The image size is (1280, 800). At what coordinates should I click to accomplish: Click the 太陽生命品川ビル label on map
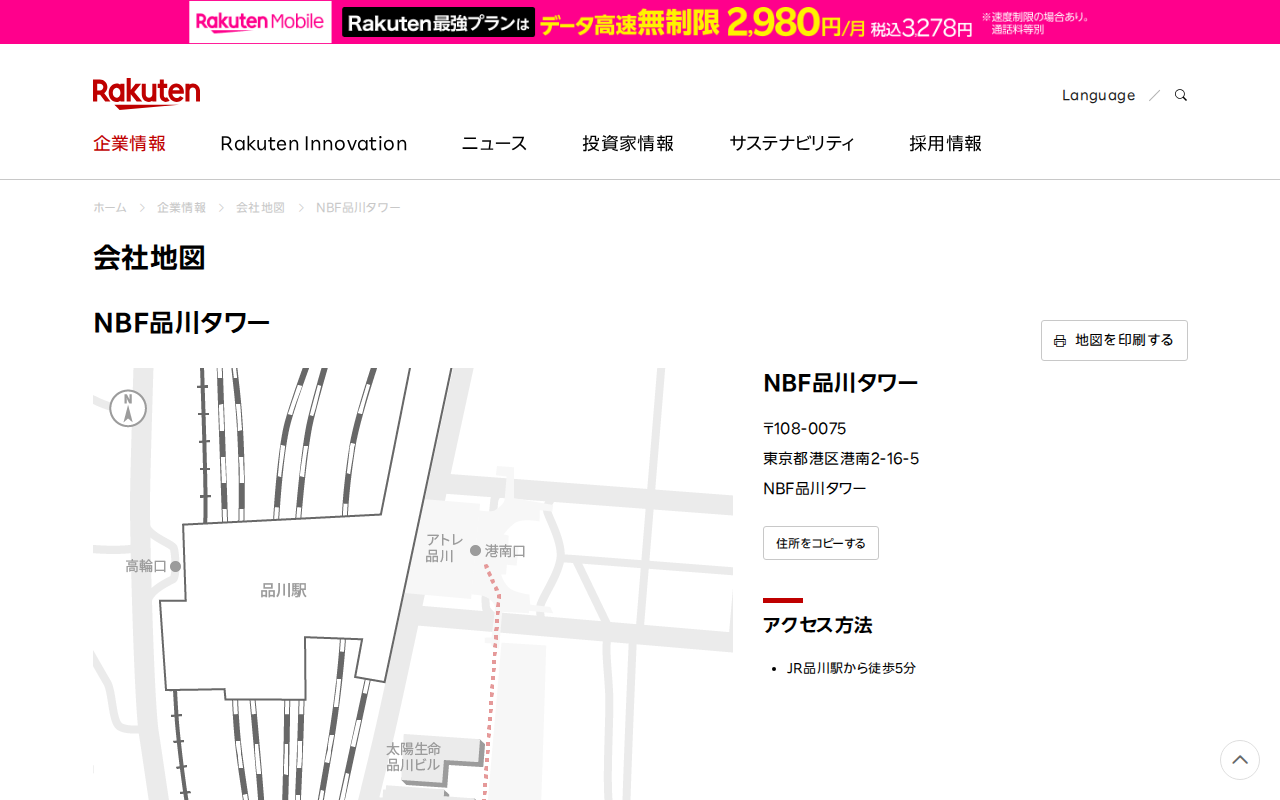click(x=413, y=756)
